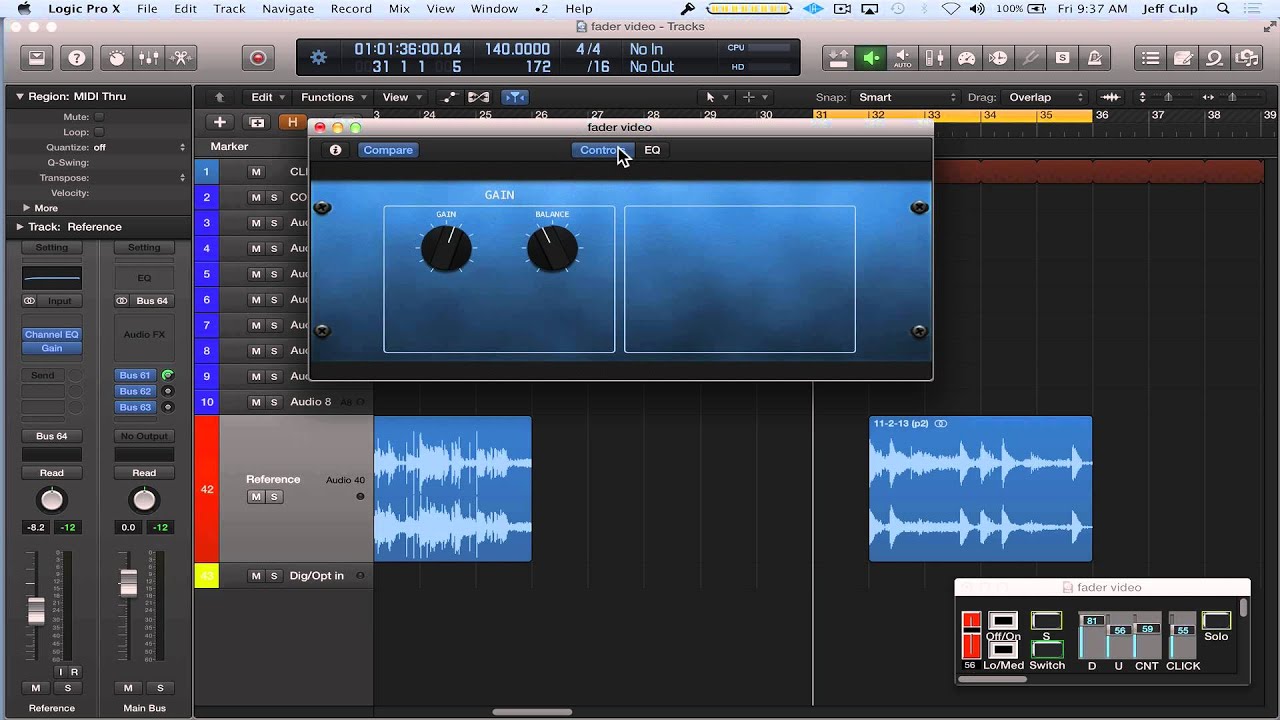The image size is (1280, 720).
Task: Toggle Region Loop checkbox
Action: point(99,132)
